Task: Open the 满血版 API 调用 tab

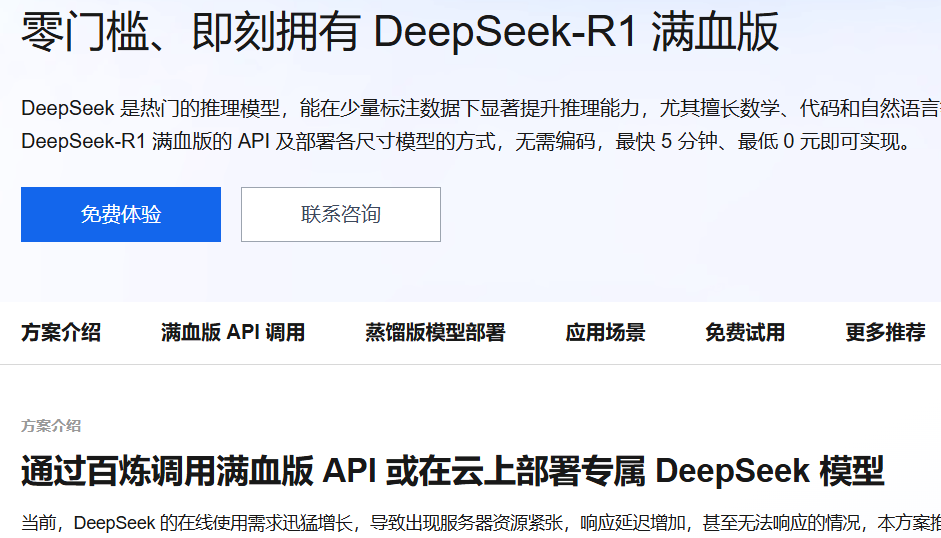Action: click(233, 332)
